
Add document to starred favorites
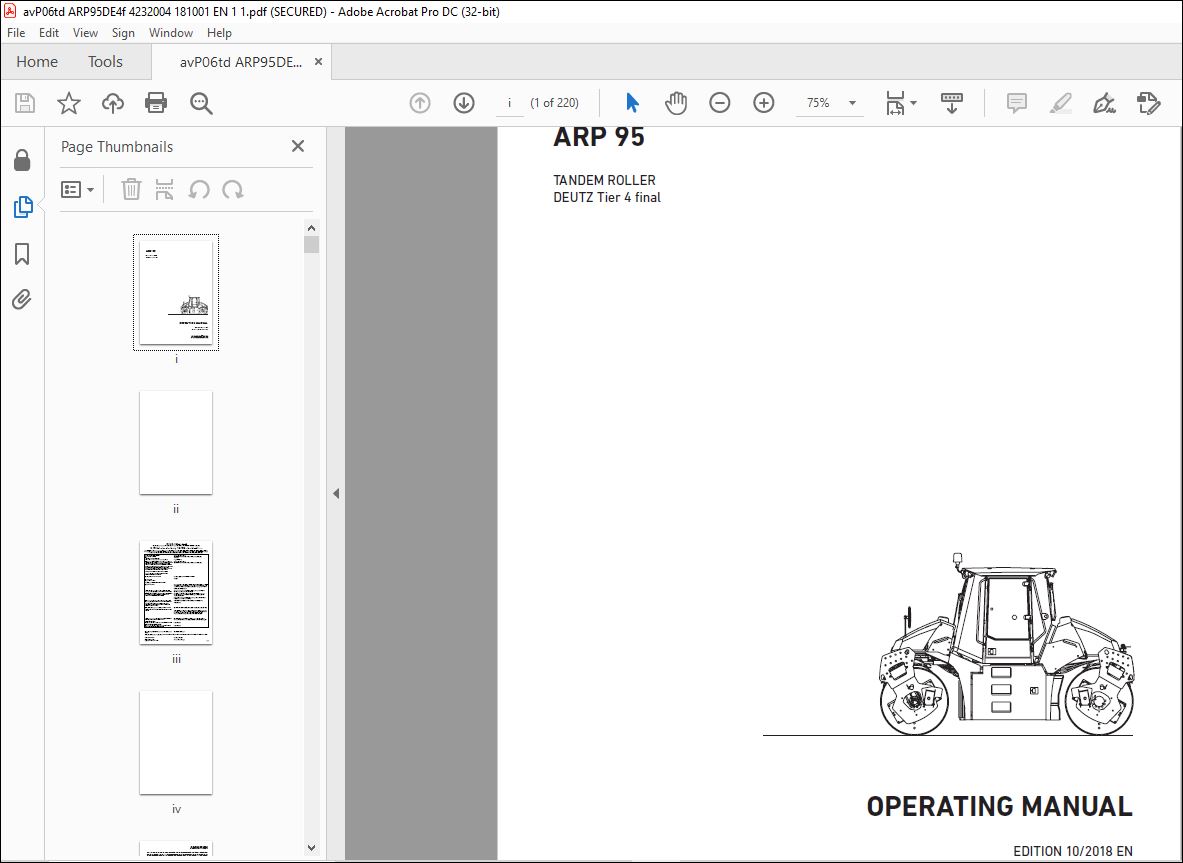point(69,103)
